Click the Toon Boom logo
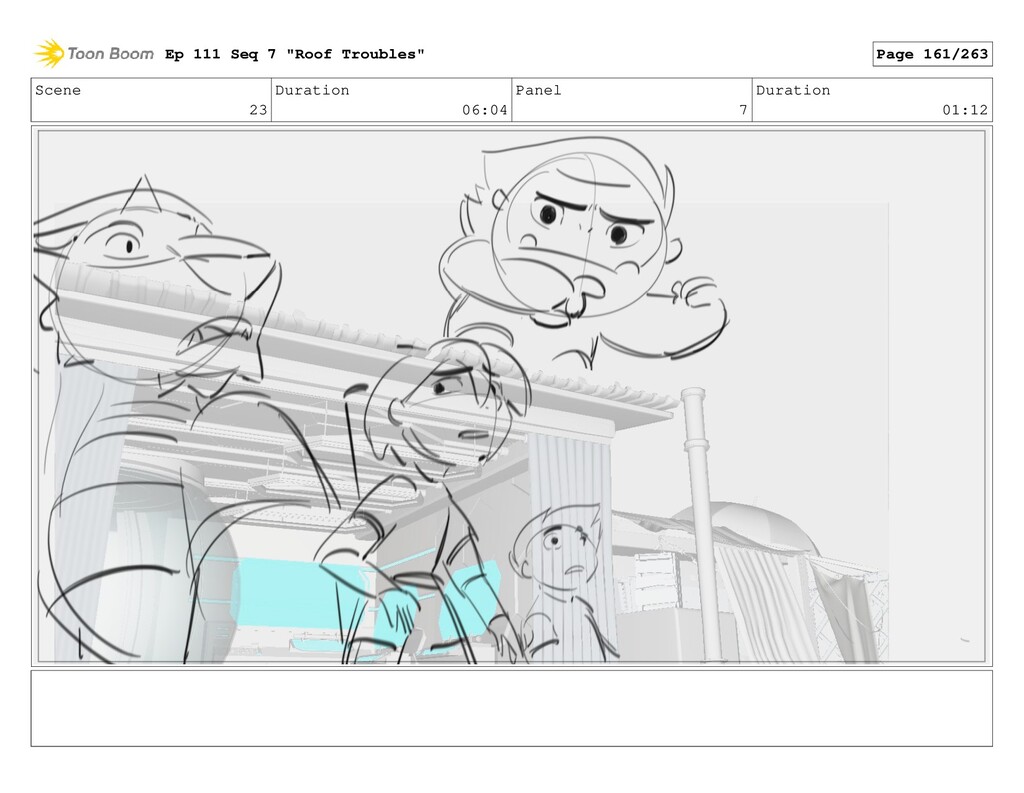 94,54
